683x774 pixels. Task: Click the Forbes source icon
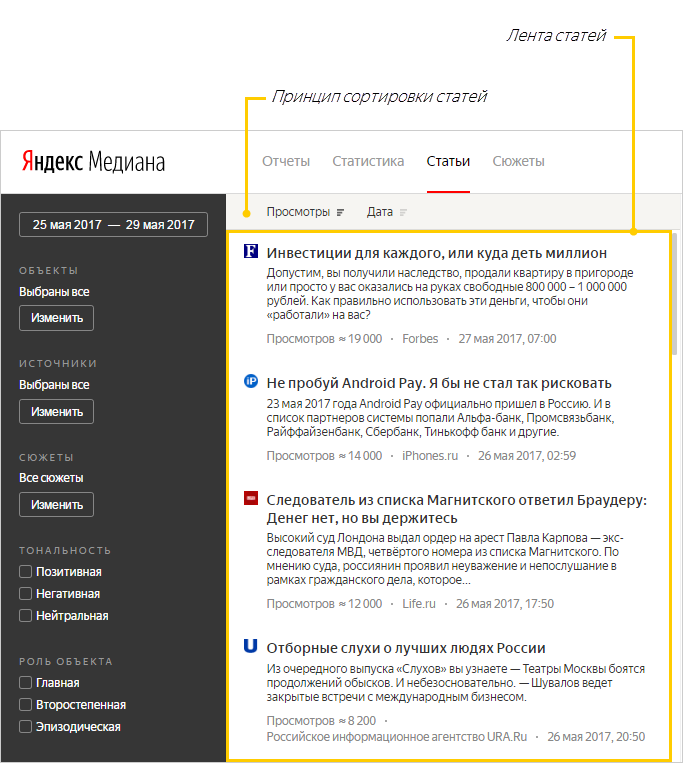[x=251, y=251]
